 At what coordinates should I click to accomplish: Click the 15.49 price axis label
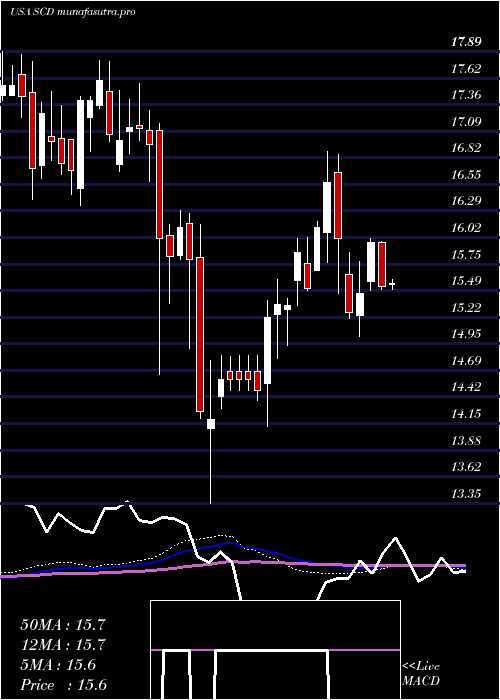466,281
